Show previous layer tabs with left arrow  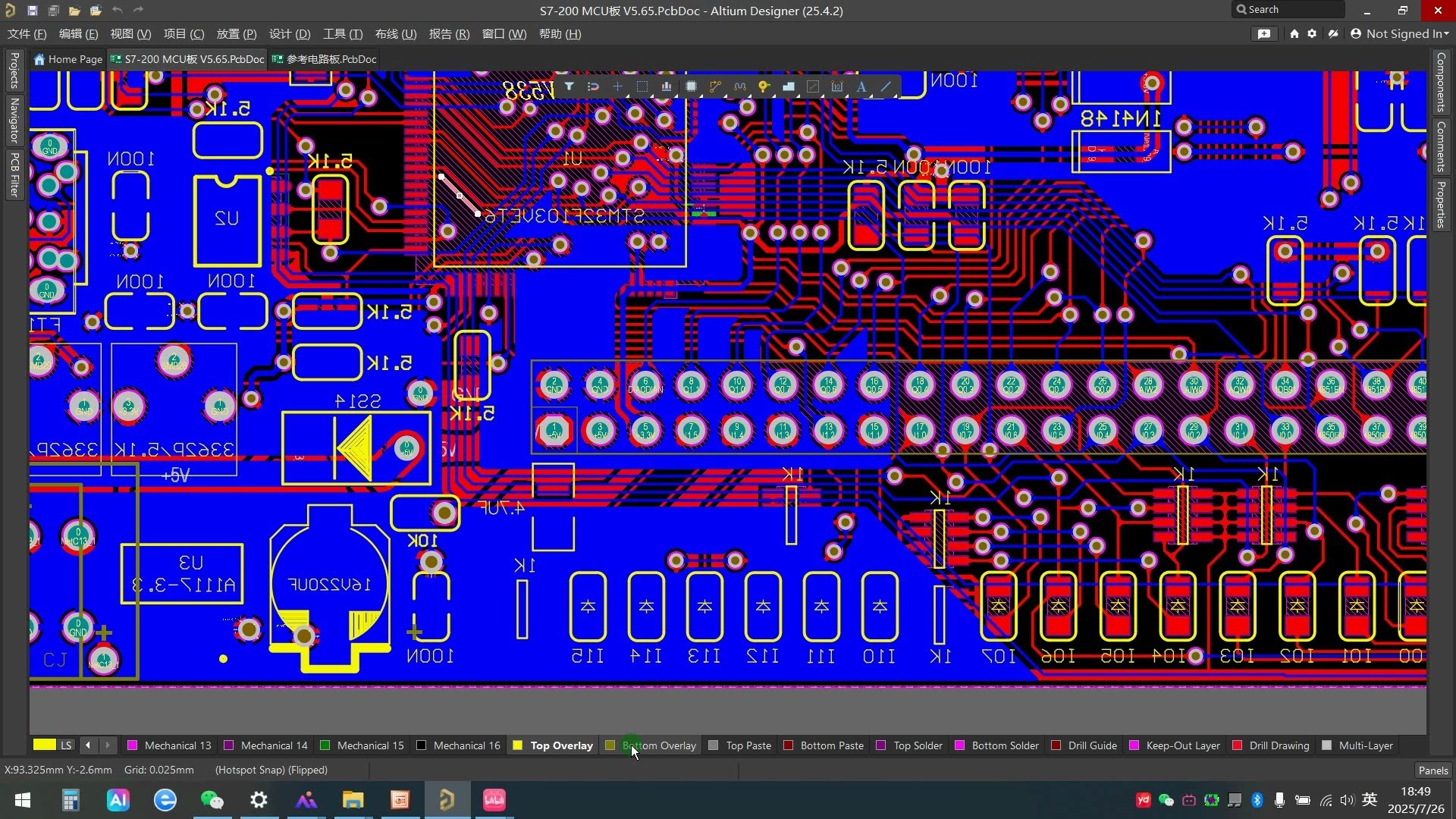coord(88,746)
